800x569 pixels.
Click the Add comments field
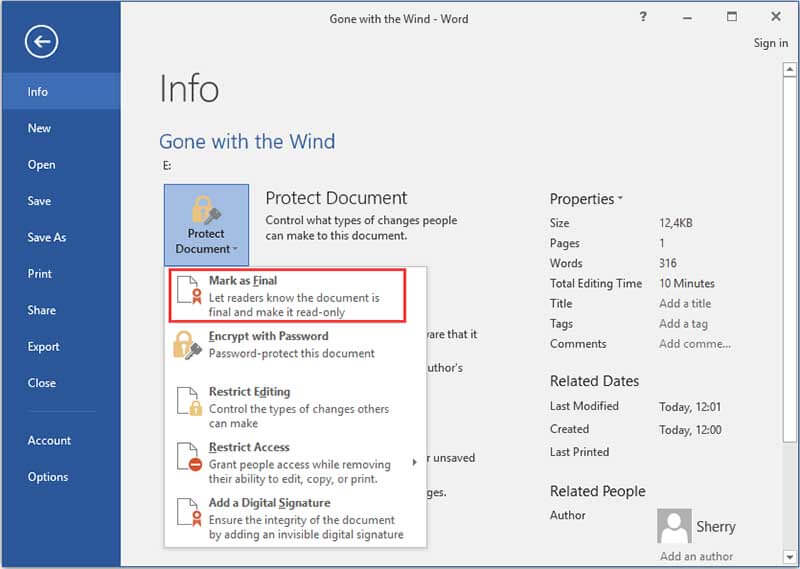694,343
